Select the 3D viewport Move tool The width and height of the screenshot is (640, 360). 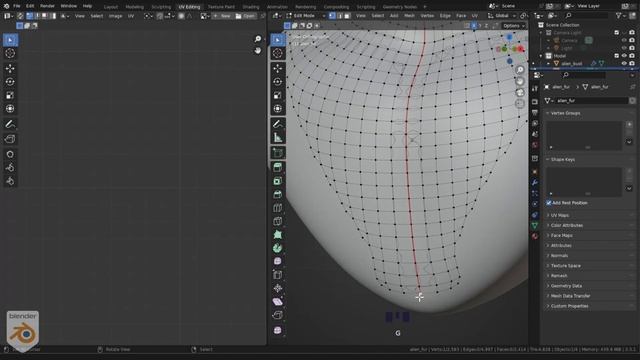pyautogui.click(x=278, y=68)
